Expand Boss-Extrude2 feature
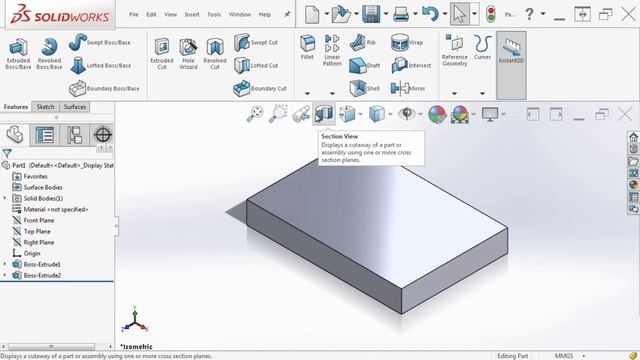Viewport: 640px width, 360px height. (x=5, y=275)
